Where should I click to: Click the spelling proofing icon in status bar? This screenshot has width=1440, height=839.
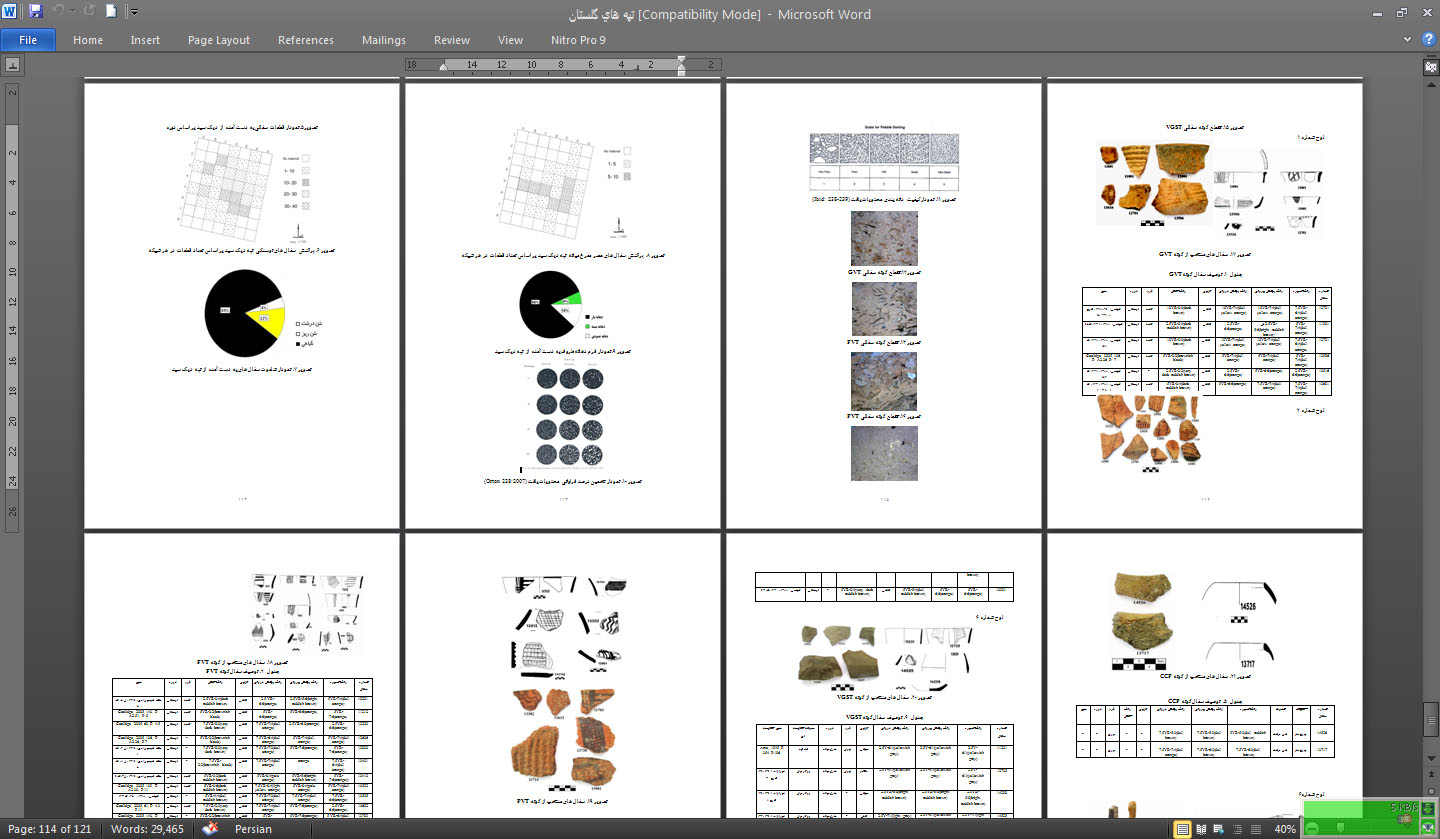211,829
